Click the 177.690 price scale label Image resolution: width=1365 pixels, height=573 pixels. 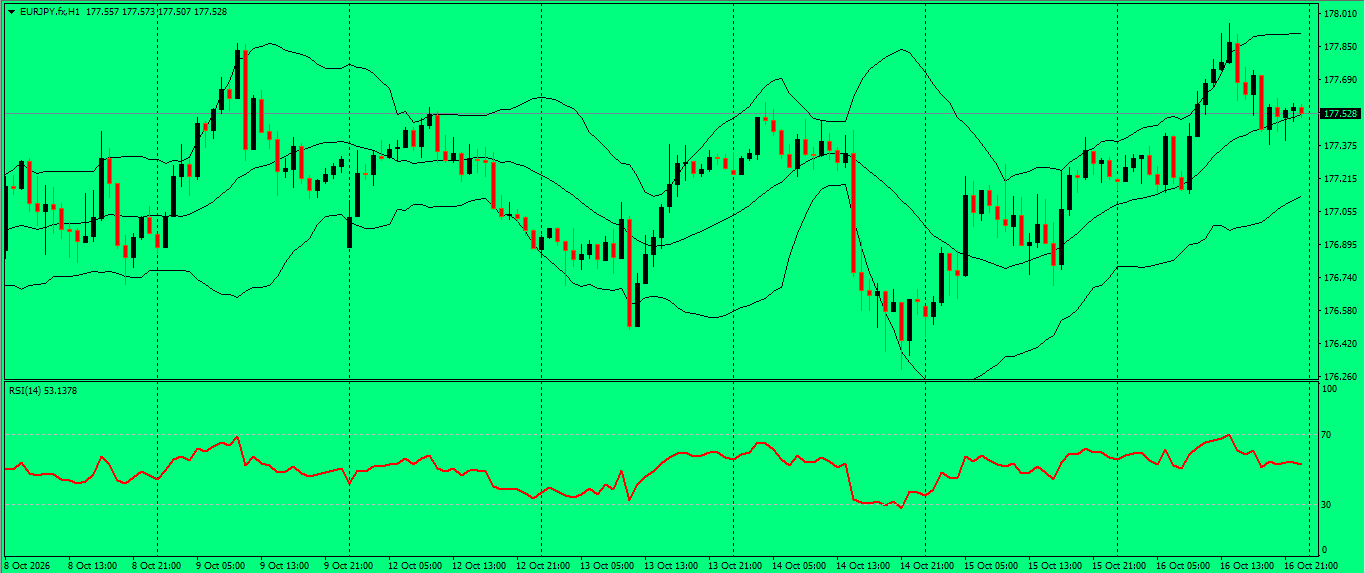[x=1340, y=80]
